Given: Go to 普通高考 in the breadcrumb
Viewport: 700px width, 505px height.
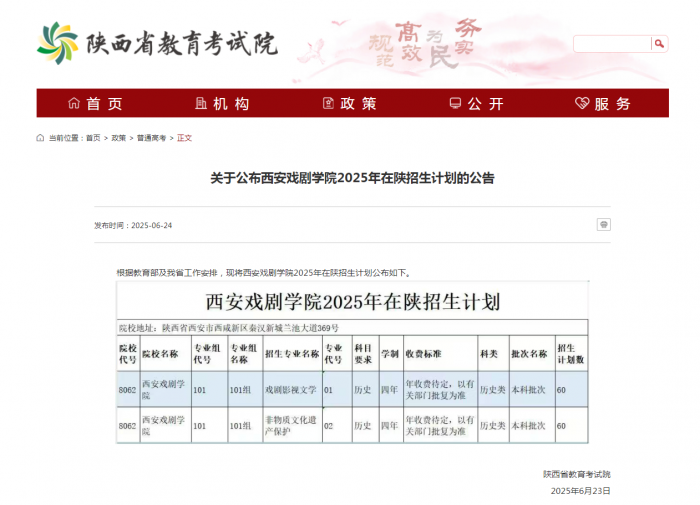Looking at the screenshot, I should point(151,138).
